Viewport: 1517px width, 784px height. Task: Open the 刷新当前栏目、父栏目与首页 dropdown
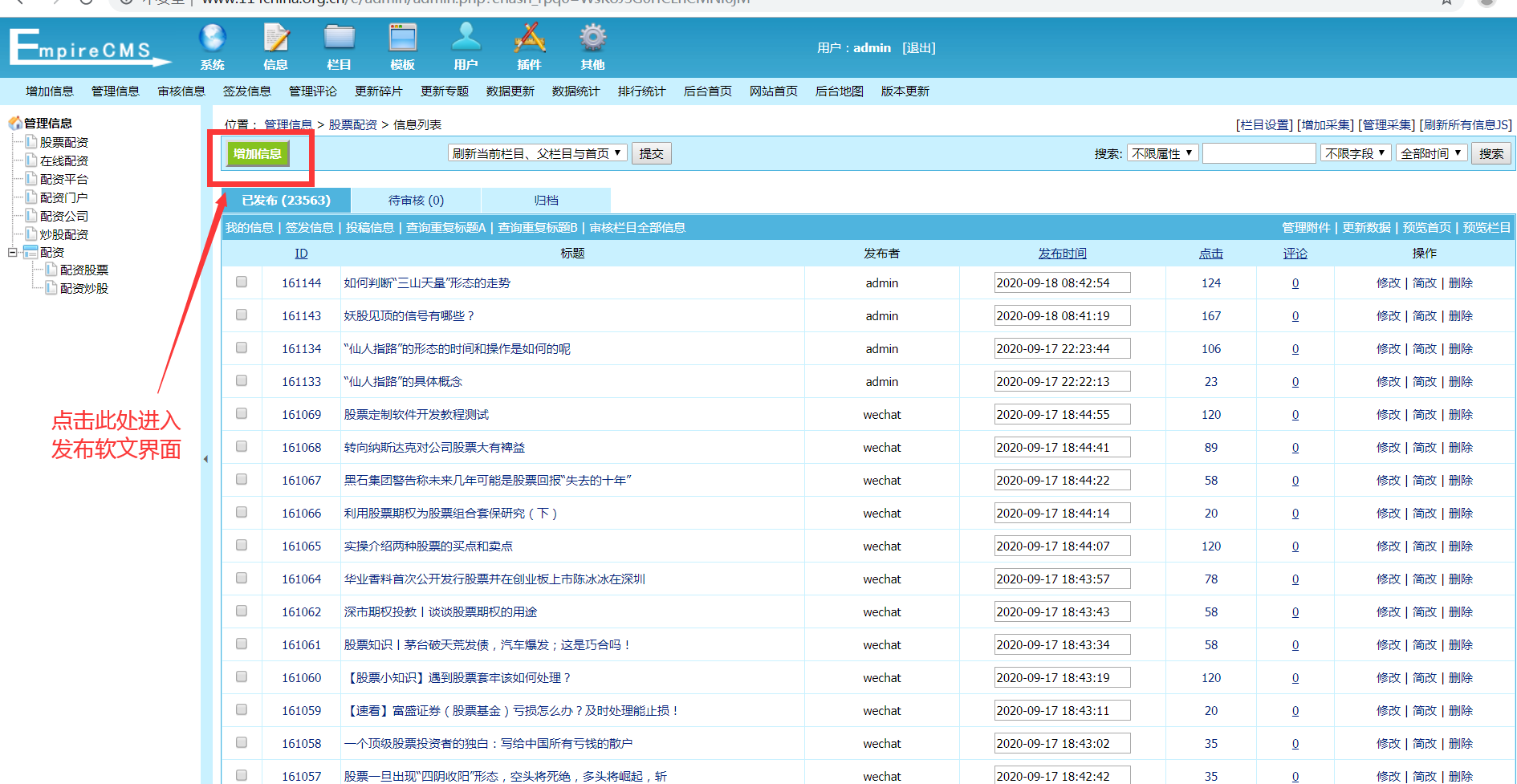click(x=537, y=153)
